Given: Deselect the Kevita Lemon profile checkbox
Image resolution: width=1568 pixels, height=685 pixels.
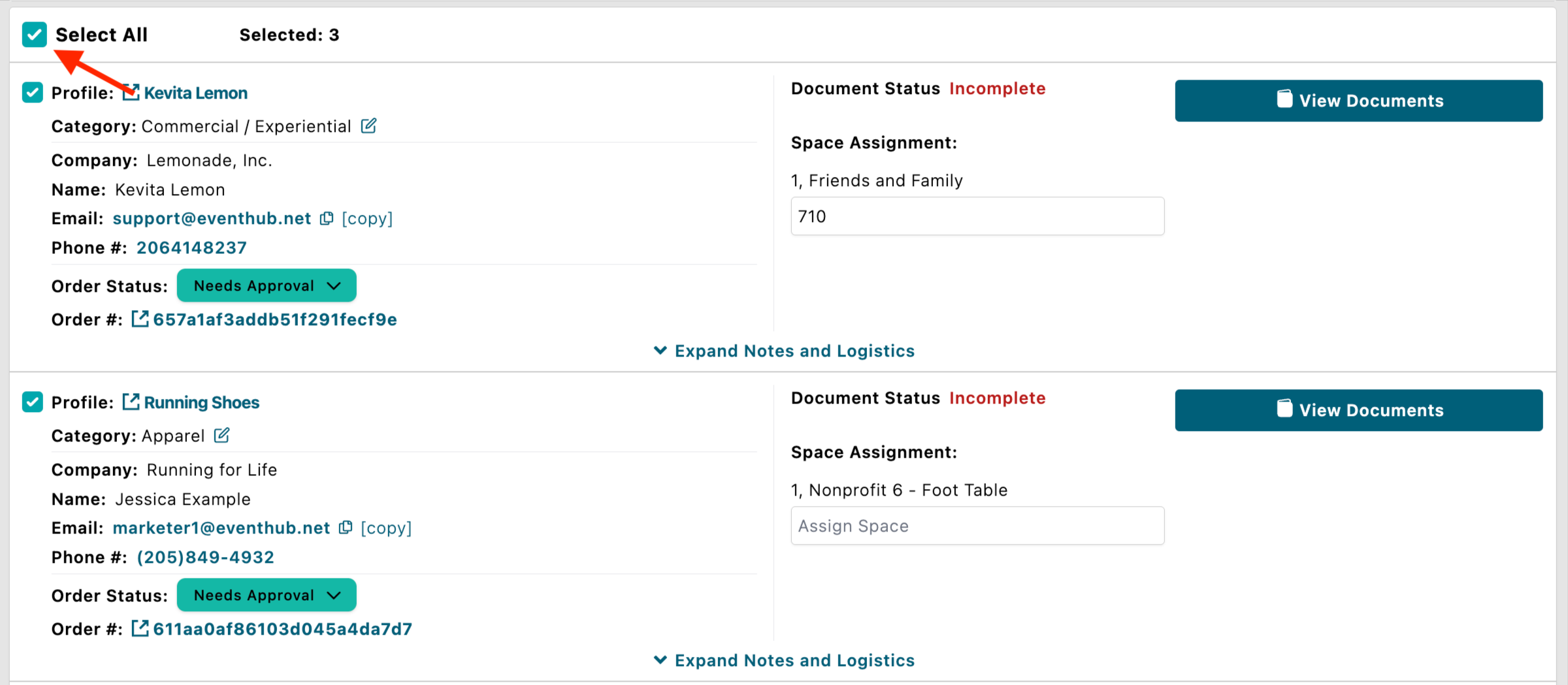Looking at the screenshot, I should [x=33, y=92].
